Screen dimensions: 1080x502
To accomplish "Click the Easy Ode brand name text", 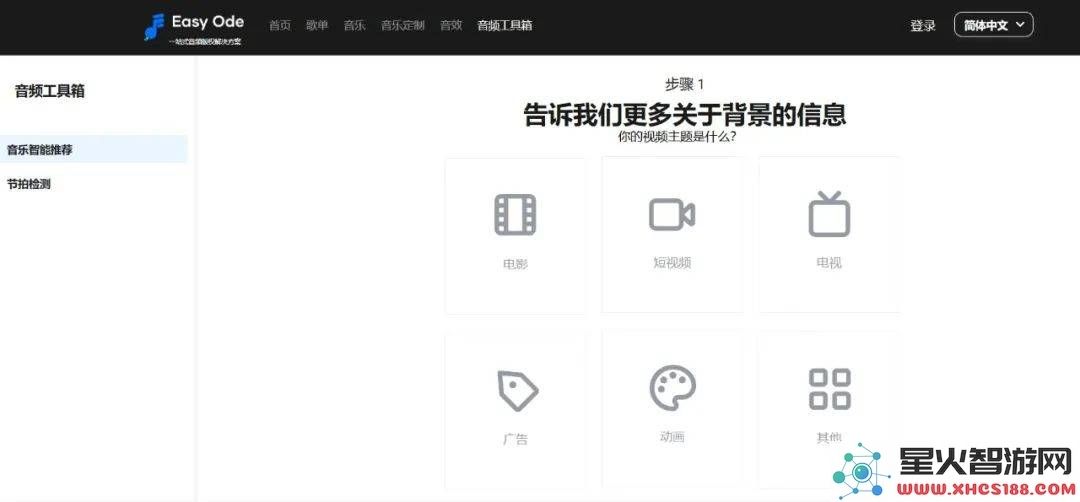I will tap(207, 22).
